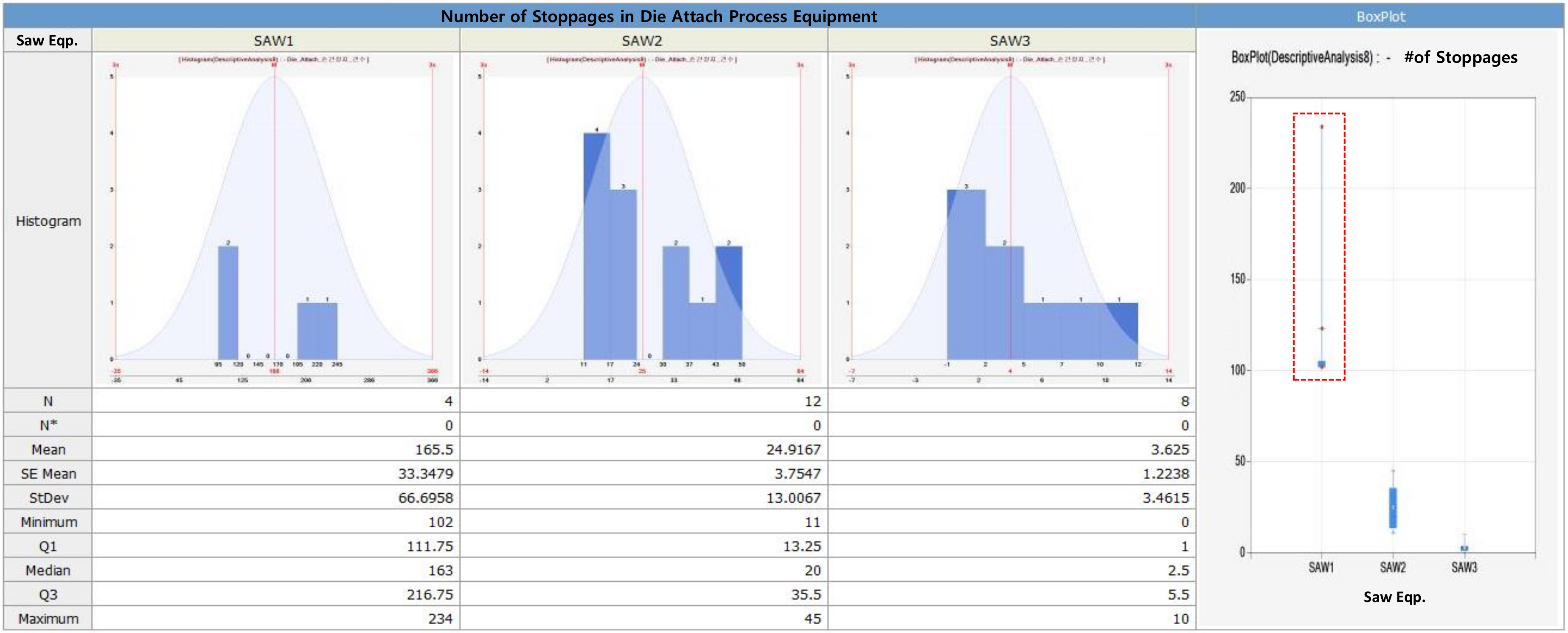Image resolution: width=1568 pixels, height=633 pixels.
Task: Select the SAW3 column header
Action: pos(1009,41)
